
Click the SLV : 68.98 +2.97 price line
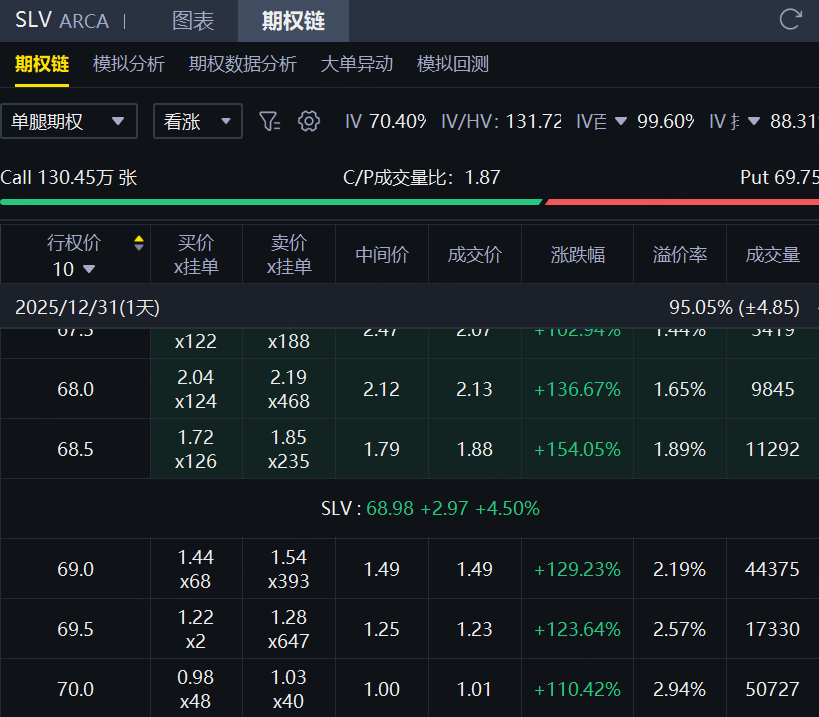pyautogui.click(x=430, y=508)
